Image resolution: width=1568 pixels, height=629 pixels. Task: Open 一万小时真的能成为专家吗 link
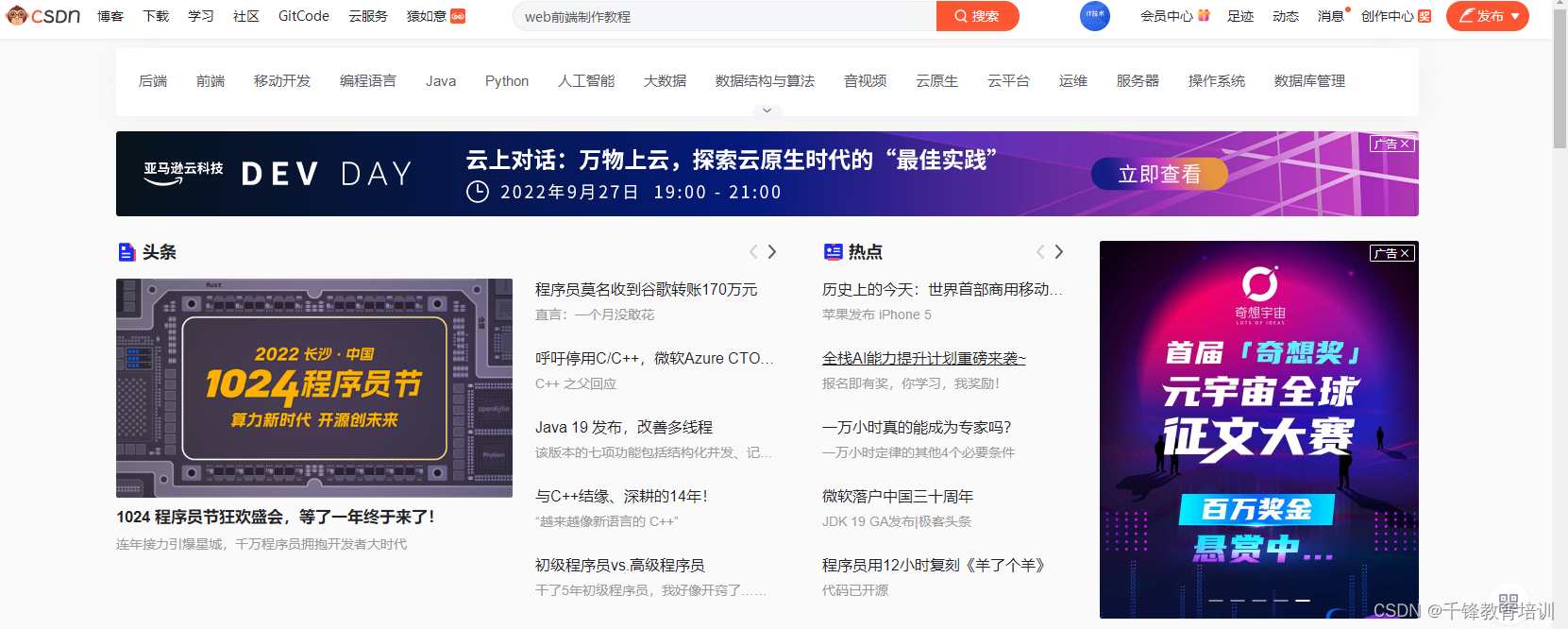pyautogui.click(x=917, y=427)
